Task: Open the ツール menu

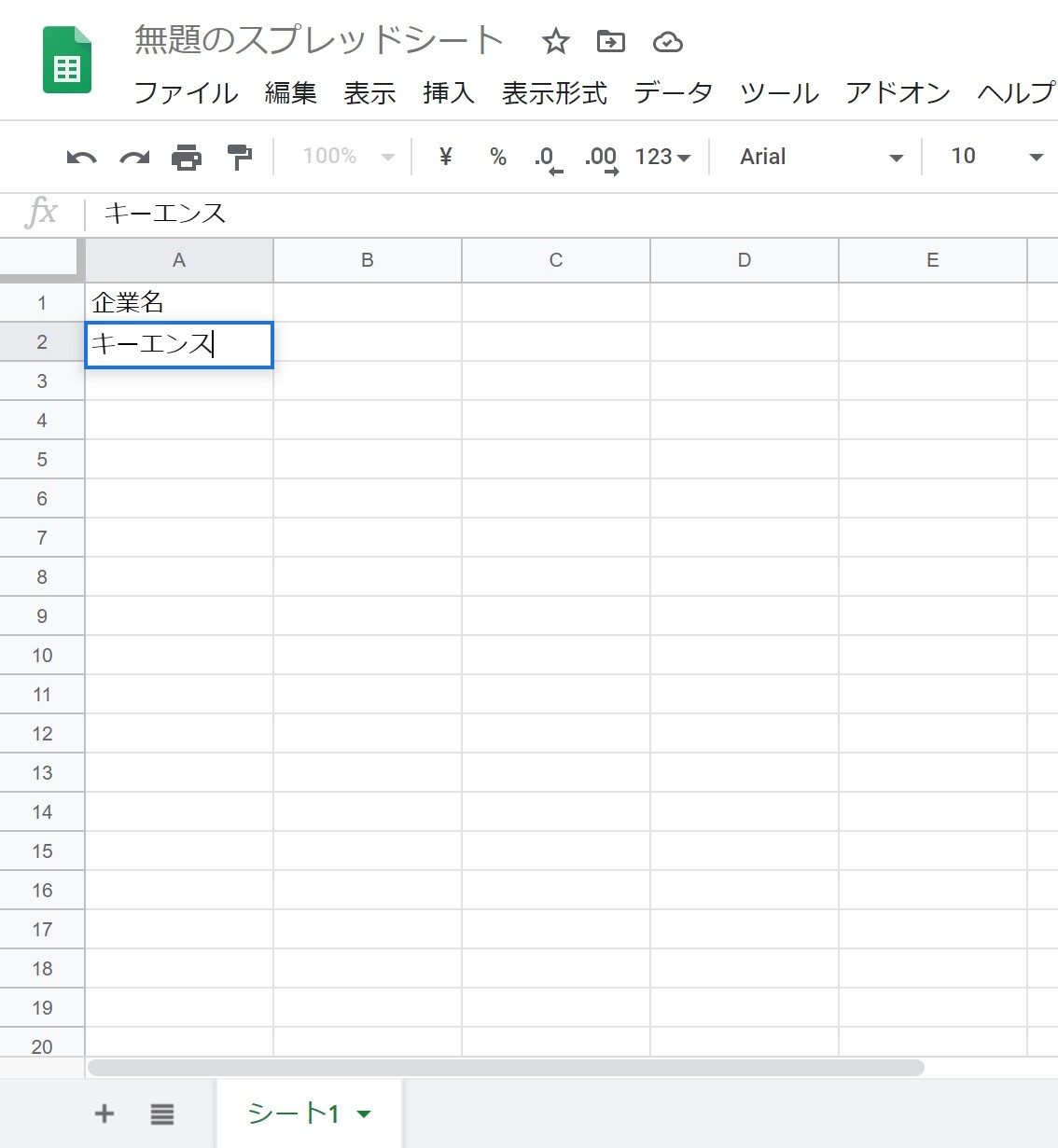Action: 780,93
